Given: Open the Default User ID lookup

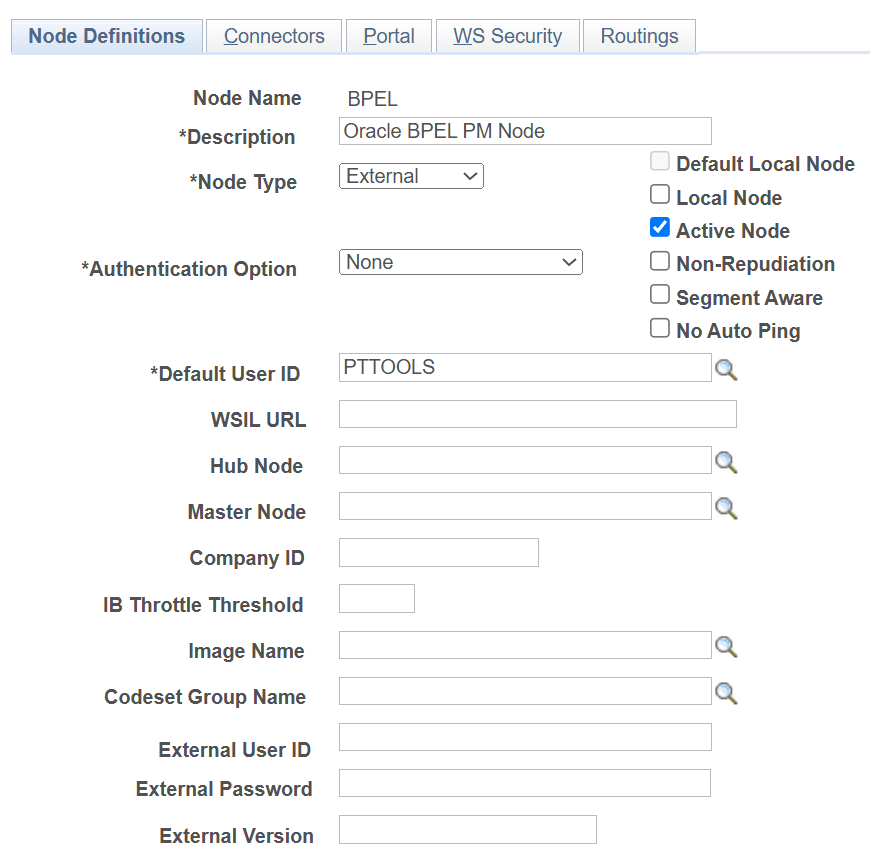Looking at the screenshot, I should pos(727,370).
